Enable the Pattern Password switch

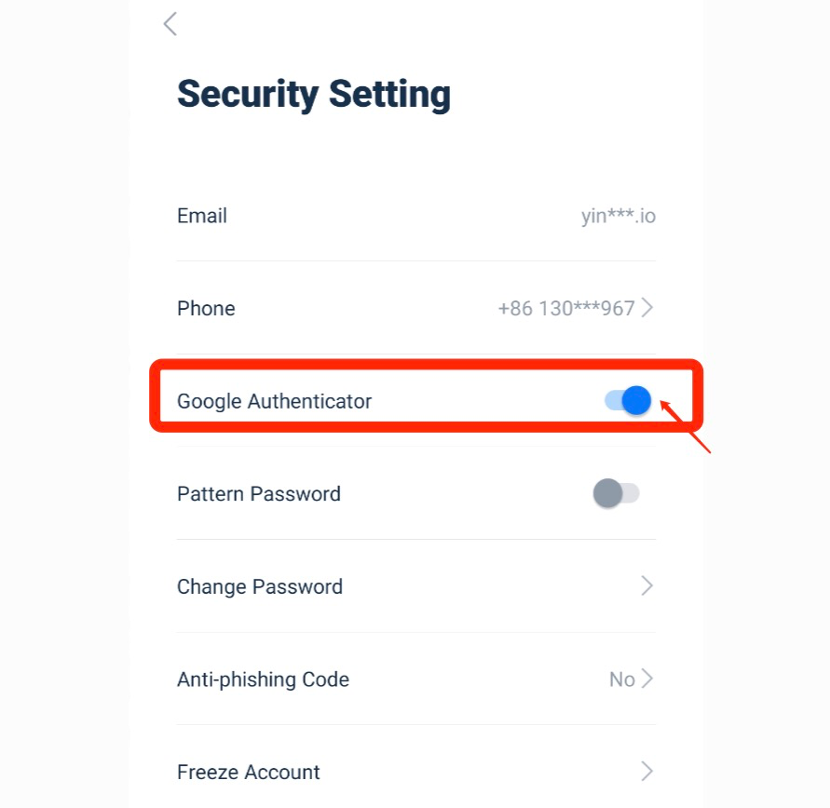point(615,493)
